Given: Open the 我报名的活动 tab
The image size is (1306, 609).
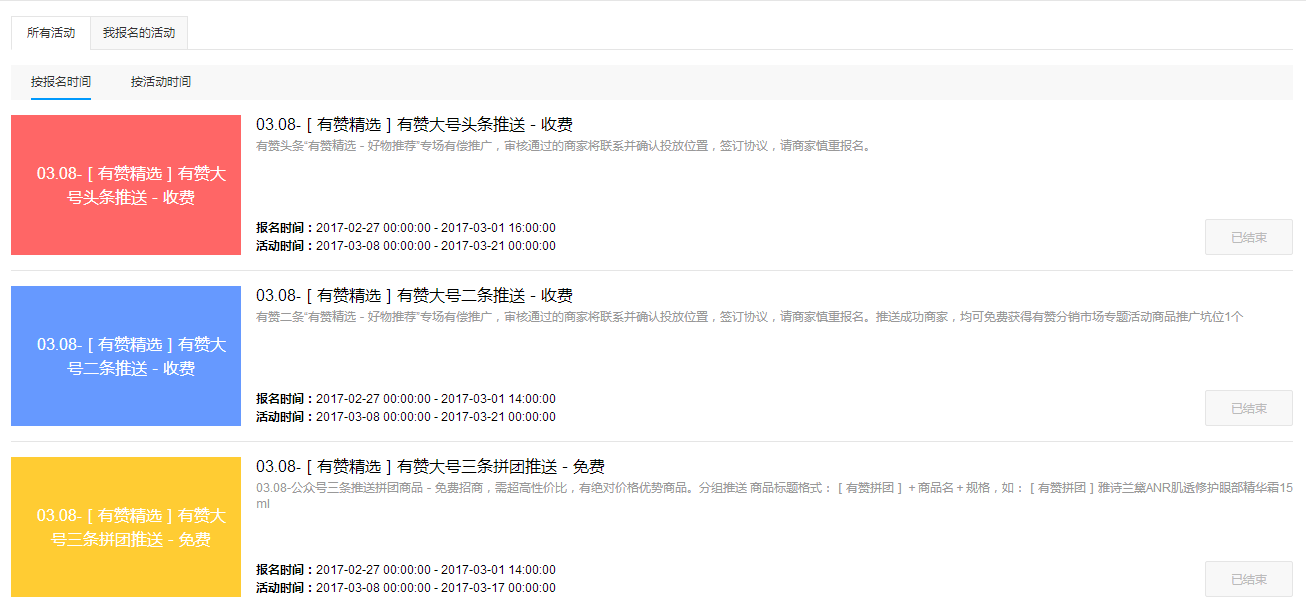Looking at the screenshot, I should [139, 33].
